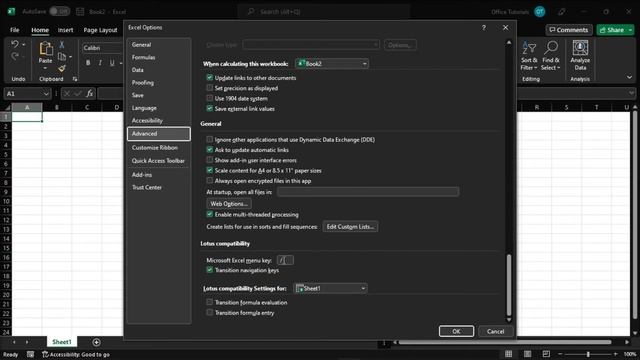The height and width of the screenshot is (360, 640).
Task: Collapse the ribbon chevron
Action: click(x=629, y=77)
